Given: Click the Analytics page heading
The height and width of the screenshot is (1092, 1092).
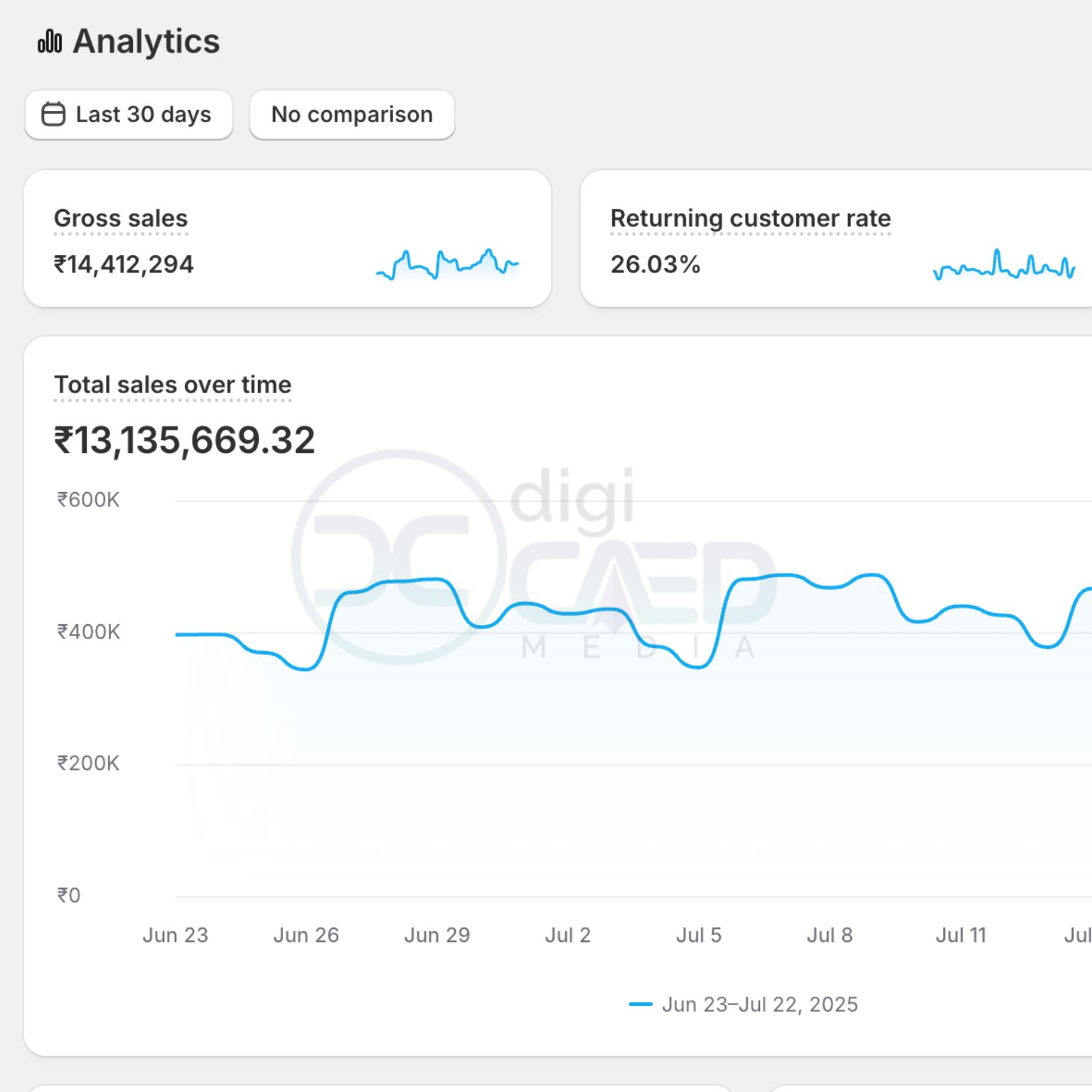Looking at the screenshot, I should 146,41.
